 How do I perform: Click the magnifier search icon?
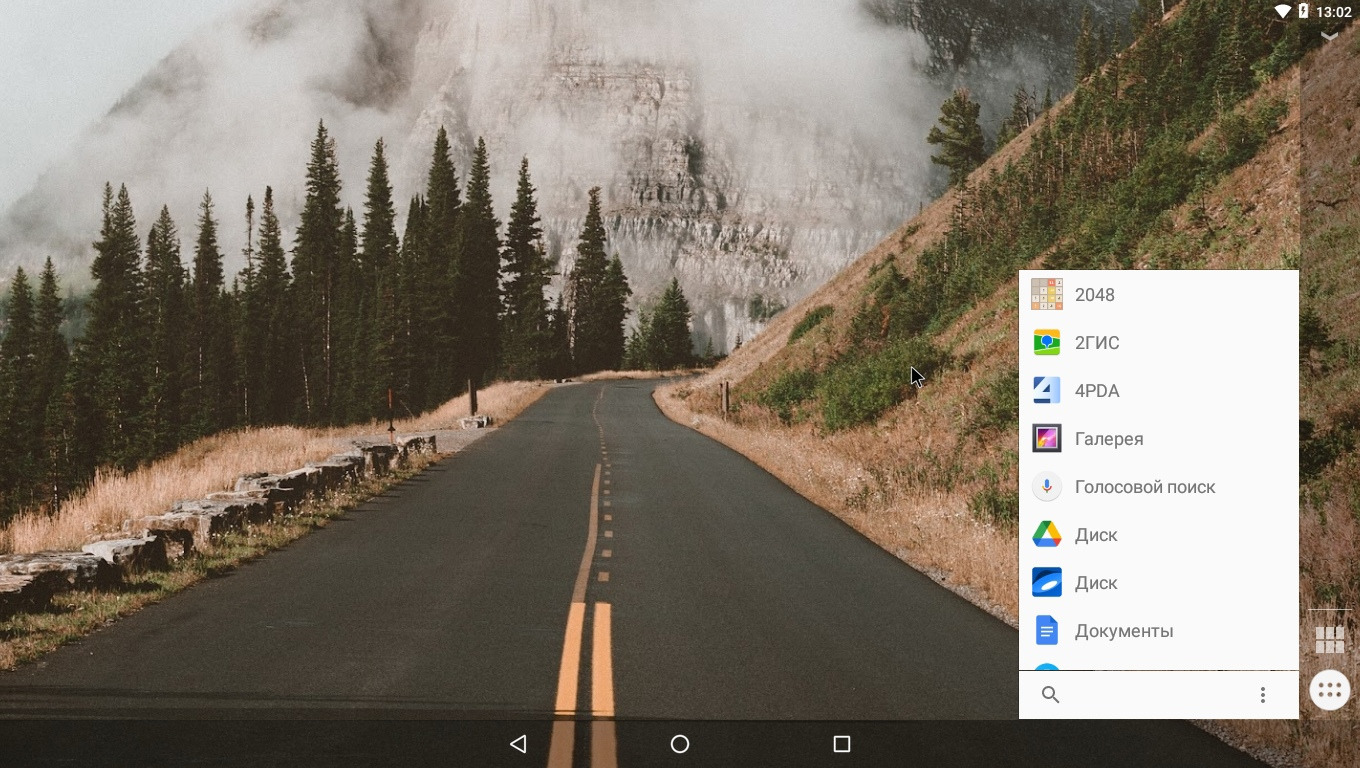point(1050,695)
